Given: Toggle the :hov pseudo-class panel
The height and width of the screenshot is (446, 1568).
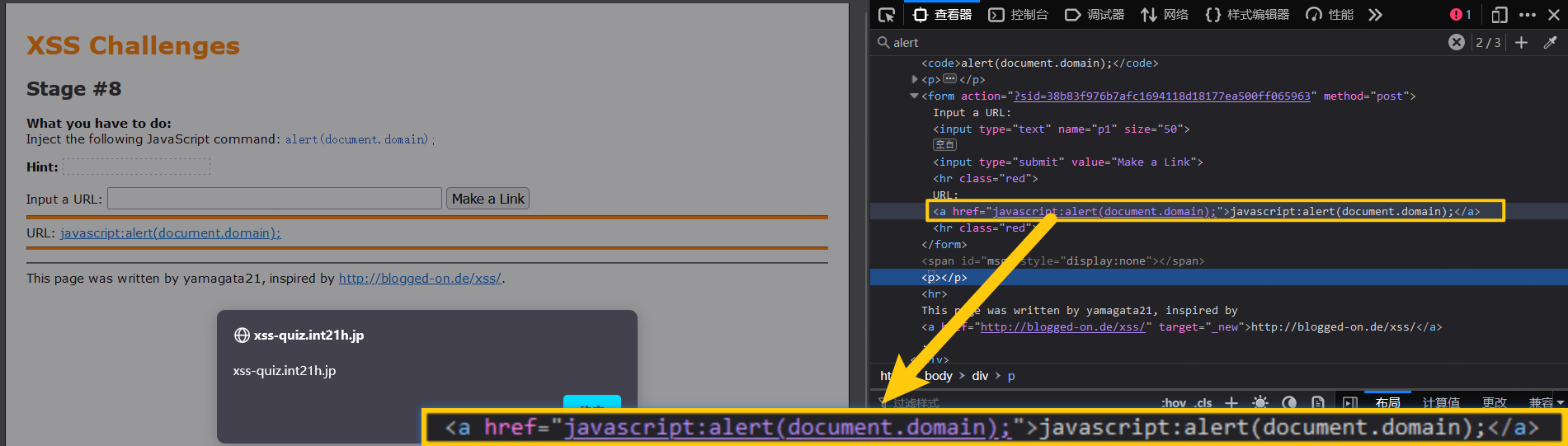Looking at the screenshot, I should point(1173,402).
